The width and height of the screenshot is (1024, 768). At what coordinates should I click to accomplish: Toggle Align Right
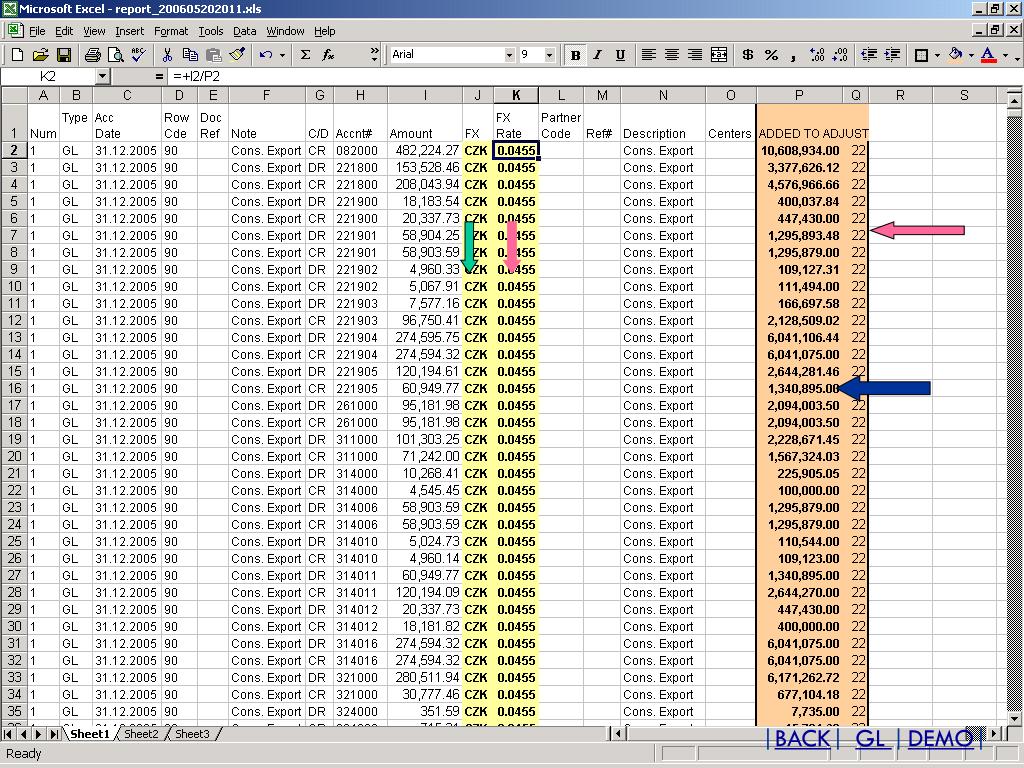[x=695, y=55]
